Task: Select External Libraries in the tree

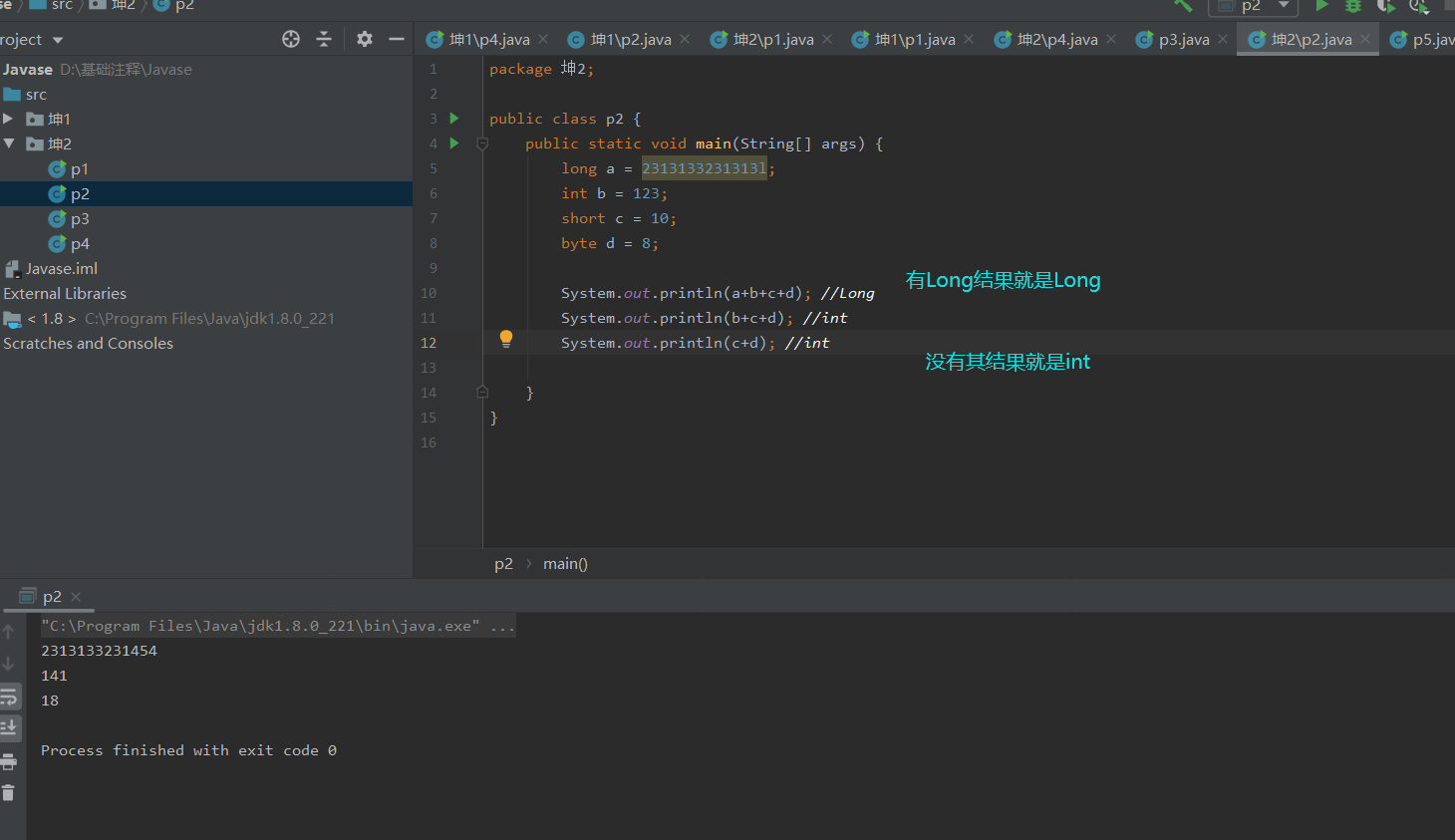Action: tap(65, 294)
